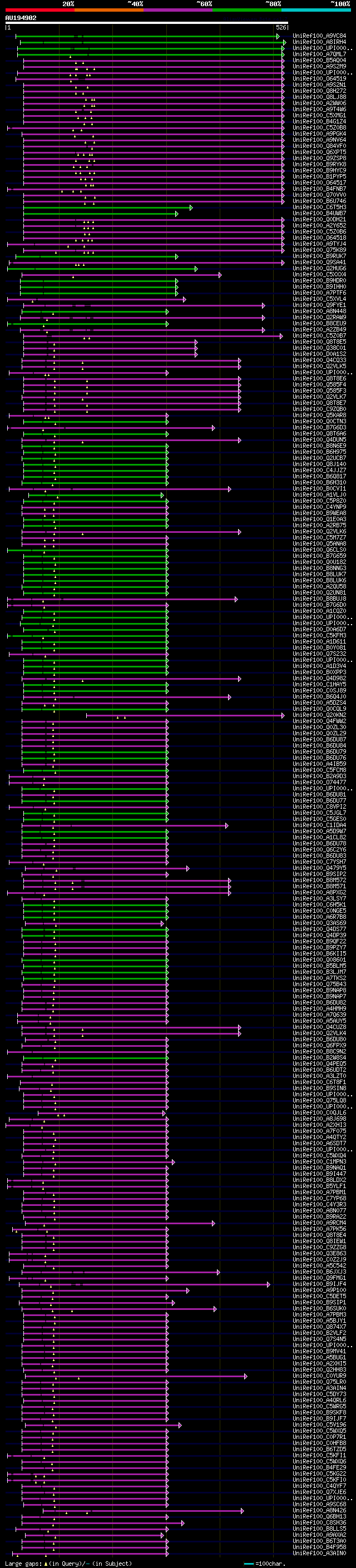Open hit UniRef100_Q75K89

pyautogui.click(x=319, y=250)
